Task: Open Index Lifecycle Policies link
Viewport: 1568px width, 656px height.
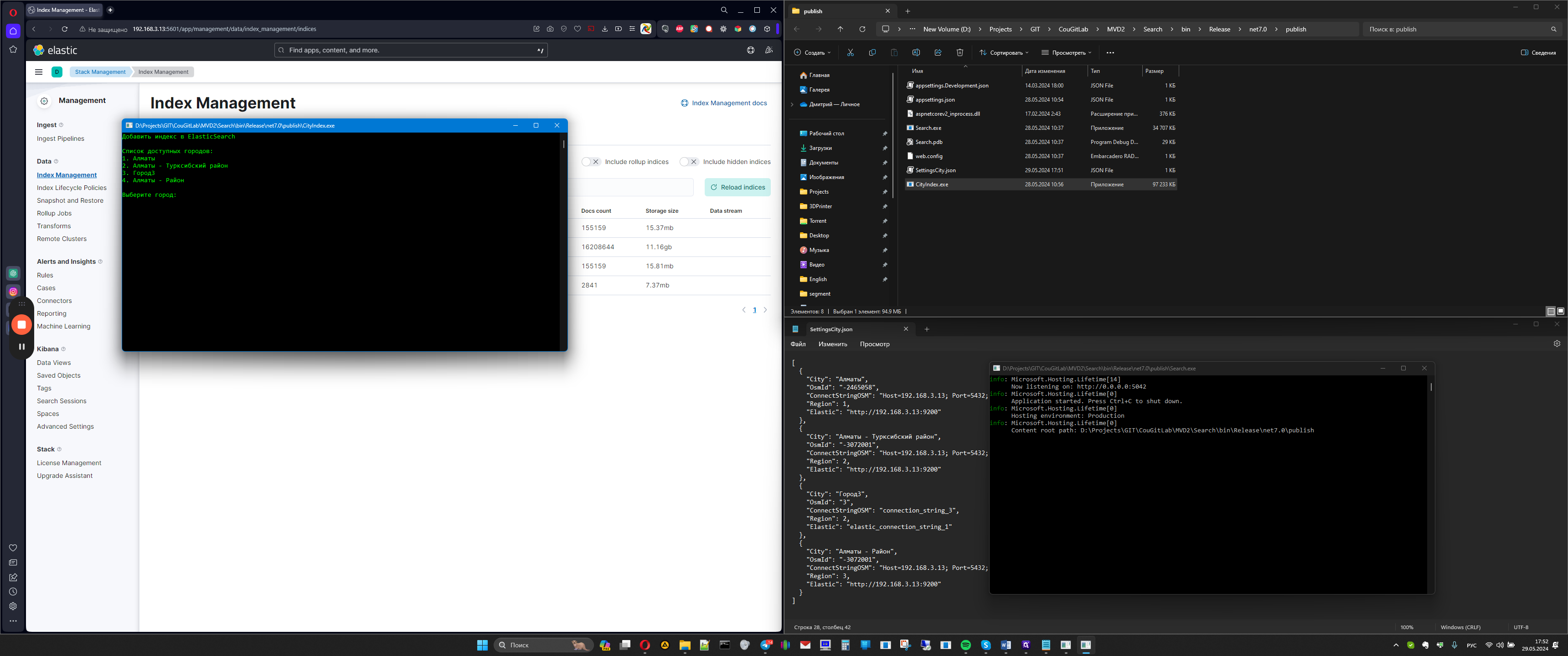Action: click(71, 188)
